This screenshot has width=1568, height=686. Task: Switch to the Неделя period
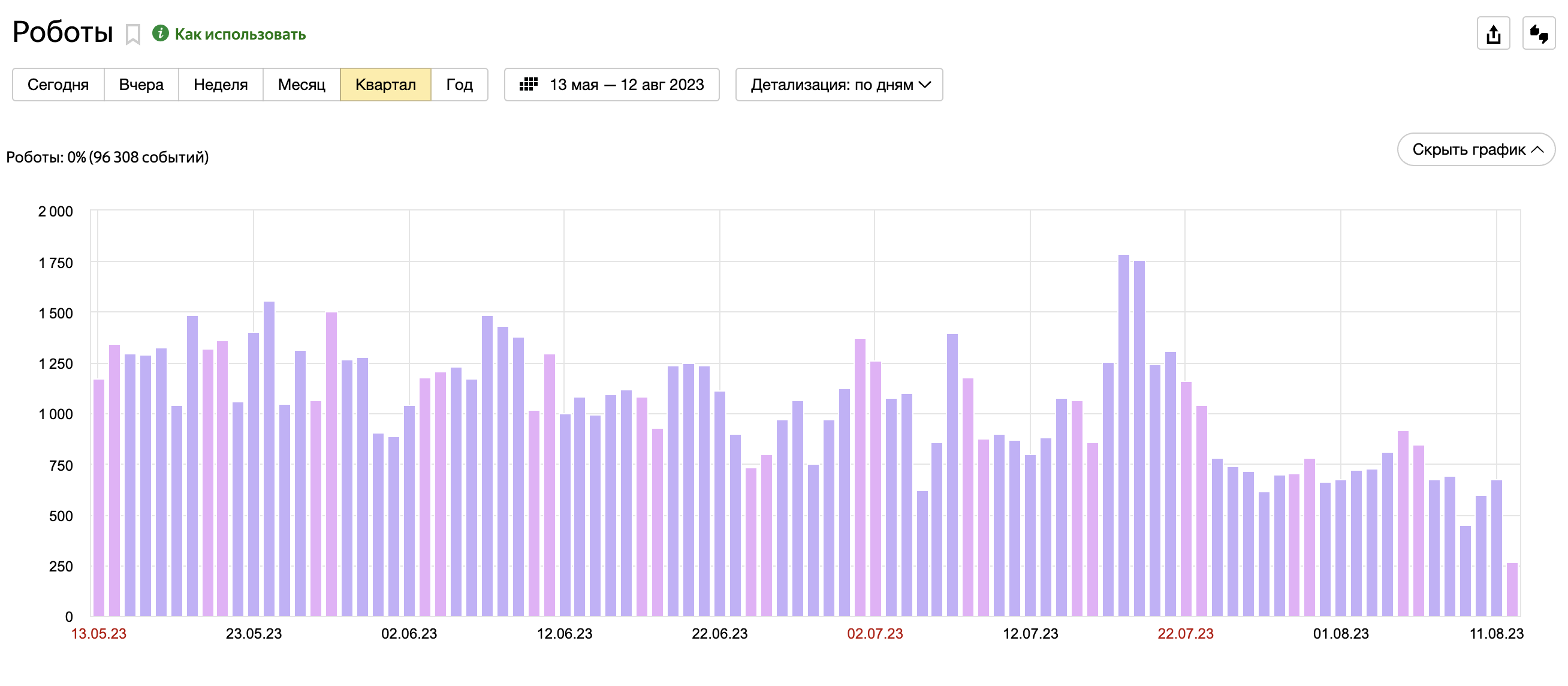pyautogui.click(x=221, y=85)
